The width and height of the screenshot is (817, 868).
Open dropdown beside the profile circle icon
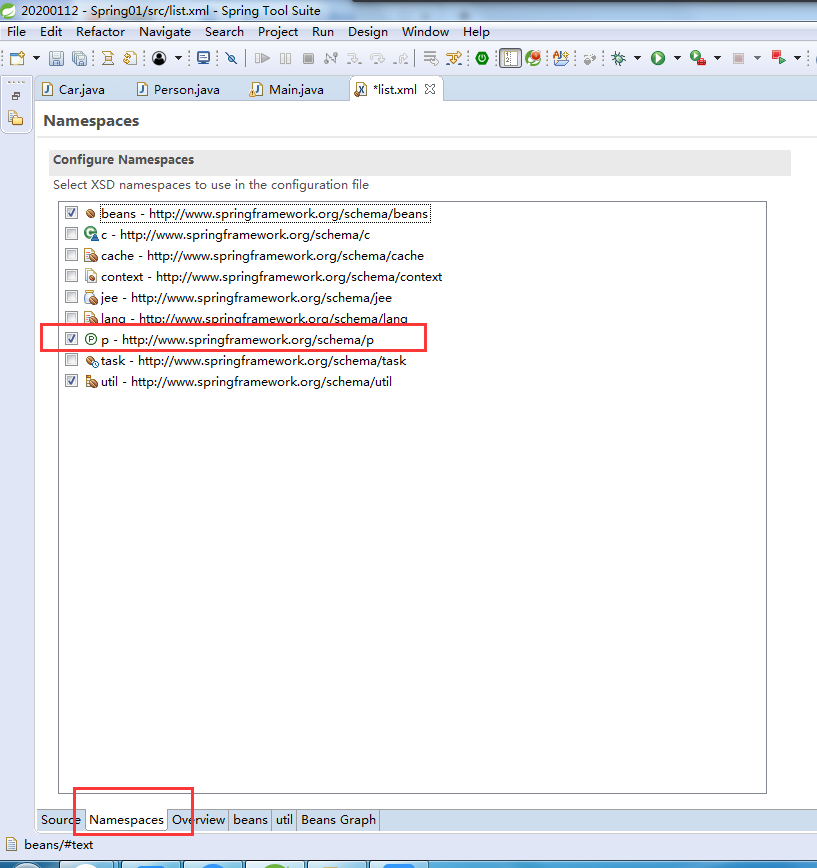click(178, 58)
